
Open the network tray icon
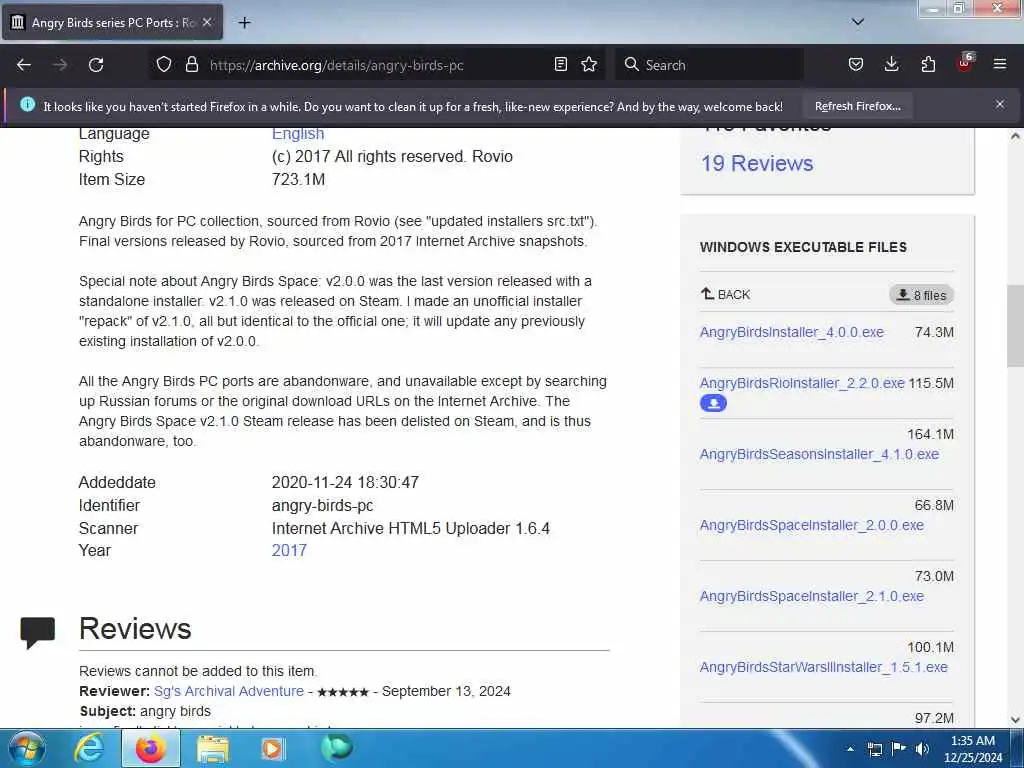874,749
